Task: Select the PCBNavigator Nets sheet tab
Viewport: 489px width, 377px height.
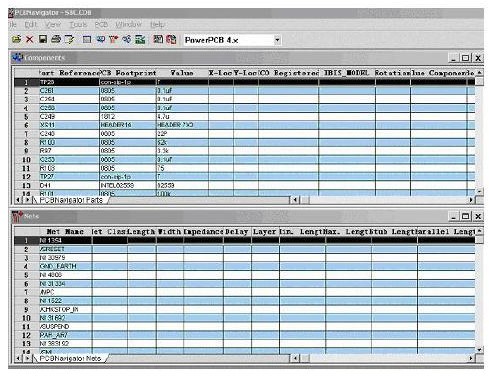Action: [x=70, y=358]
